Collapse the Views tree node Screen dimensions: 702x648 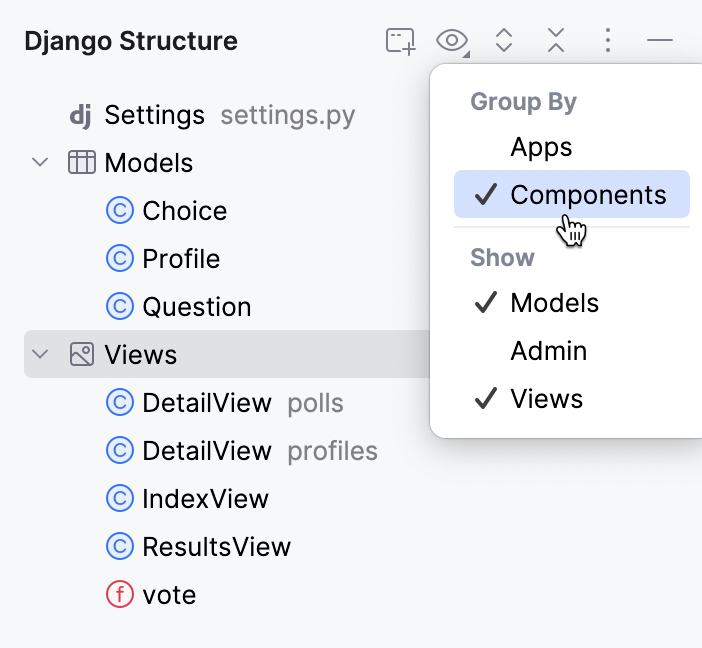coord(40,355)
